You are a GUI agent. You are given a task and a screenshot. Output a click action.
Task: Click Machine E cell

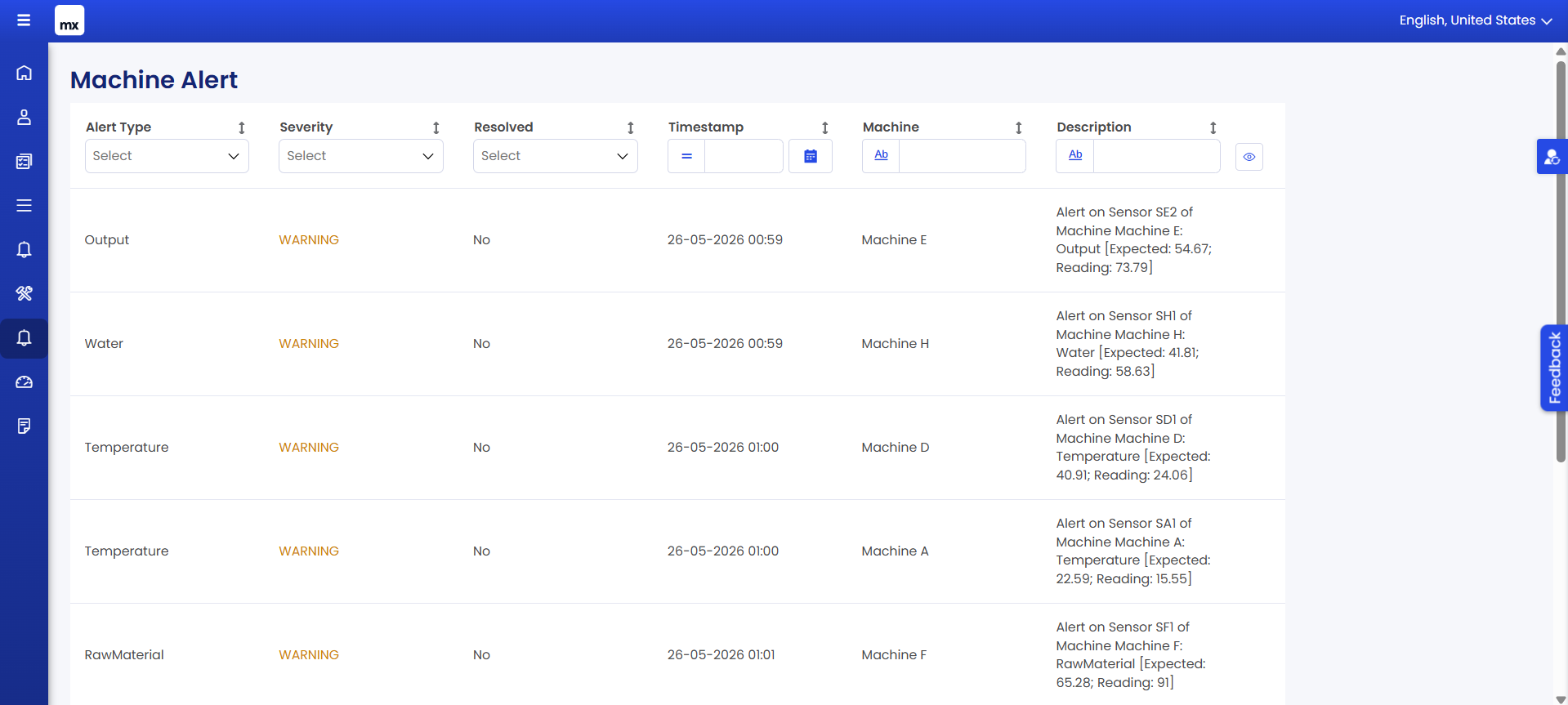tap(894, 240)
